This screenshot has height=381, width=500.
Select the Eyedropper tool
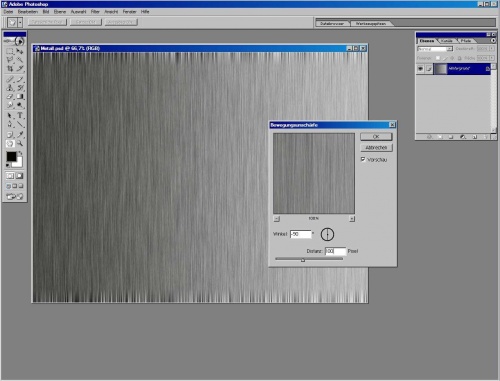point(20,134)
